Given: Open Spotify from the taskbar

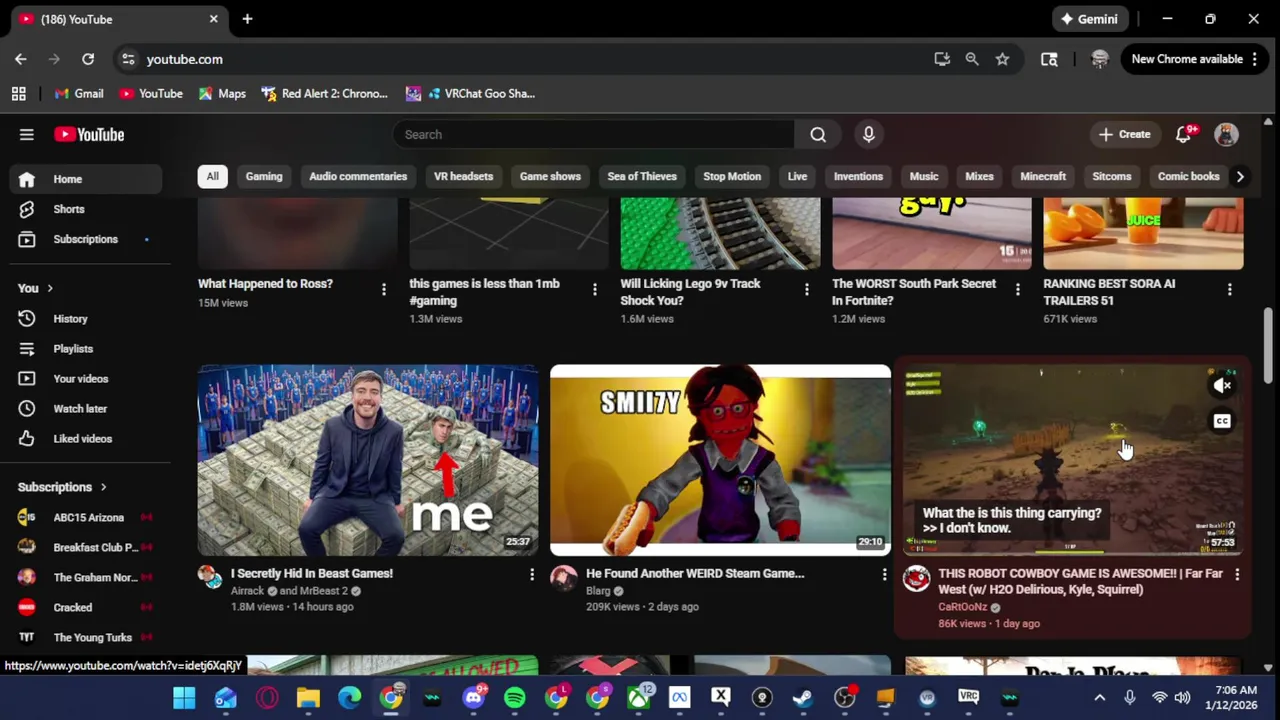Looking at the screenshot, I should click(x=514, y=697).
